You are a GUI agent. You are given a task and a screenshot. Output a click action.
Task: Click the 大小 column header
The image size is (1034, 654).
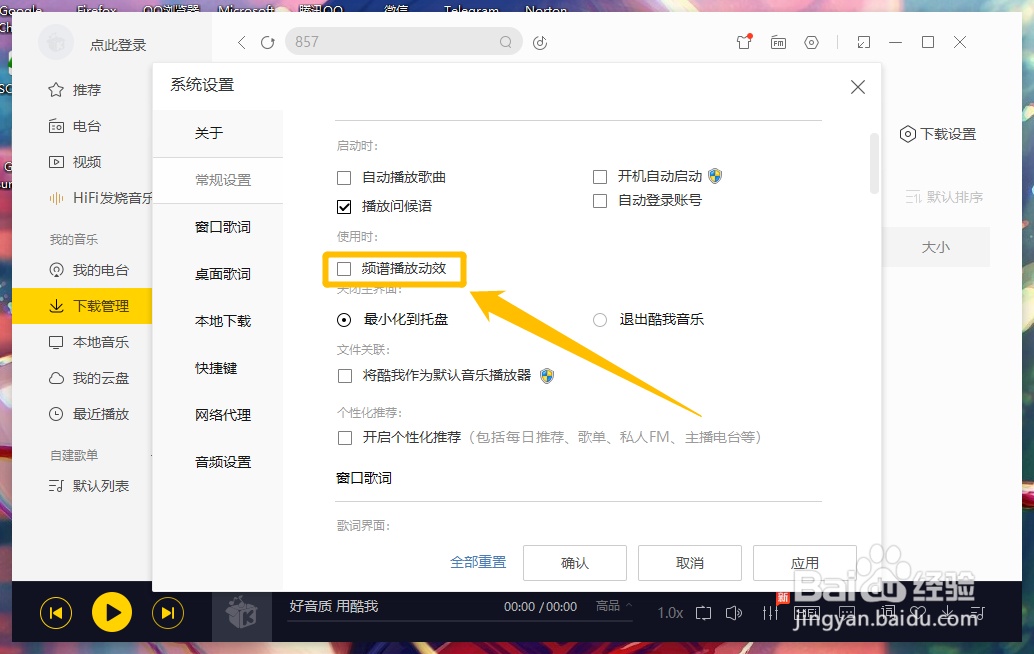[936, 247]
